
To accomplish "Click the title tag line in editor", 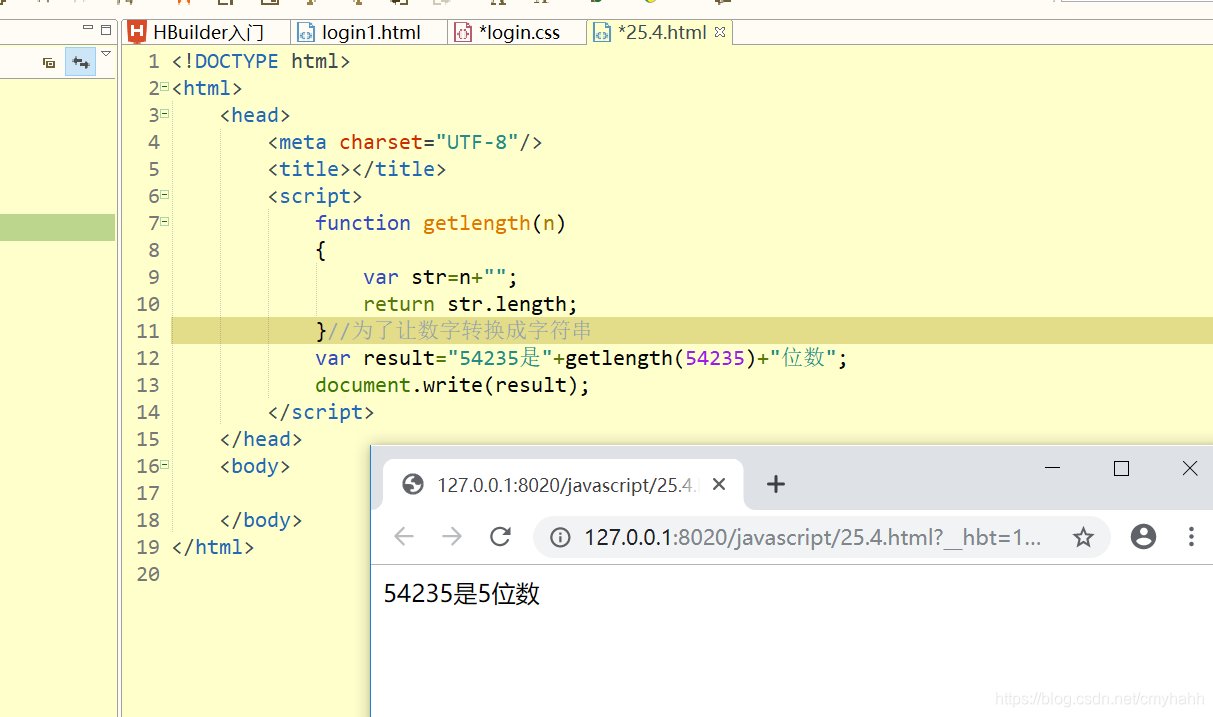I will pyautogui.click(x=357, y=169).
